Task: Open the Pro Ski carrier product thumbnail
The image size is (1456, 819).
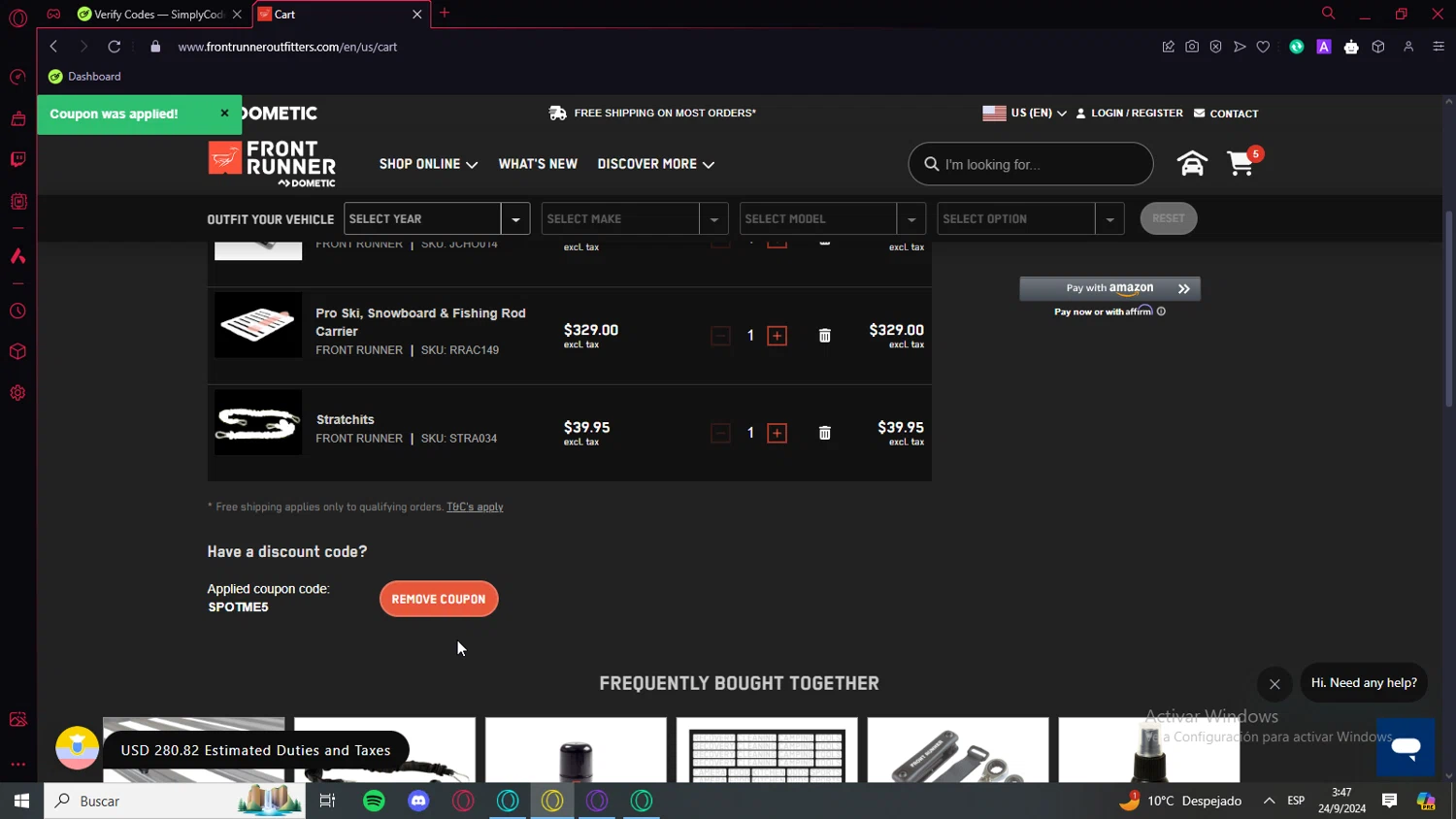Action: pyautogui.click(x=258, y=325)
